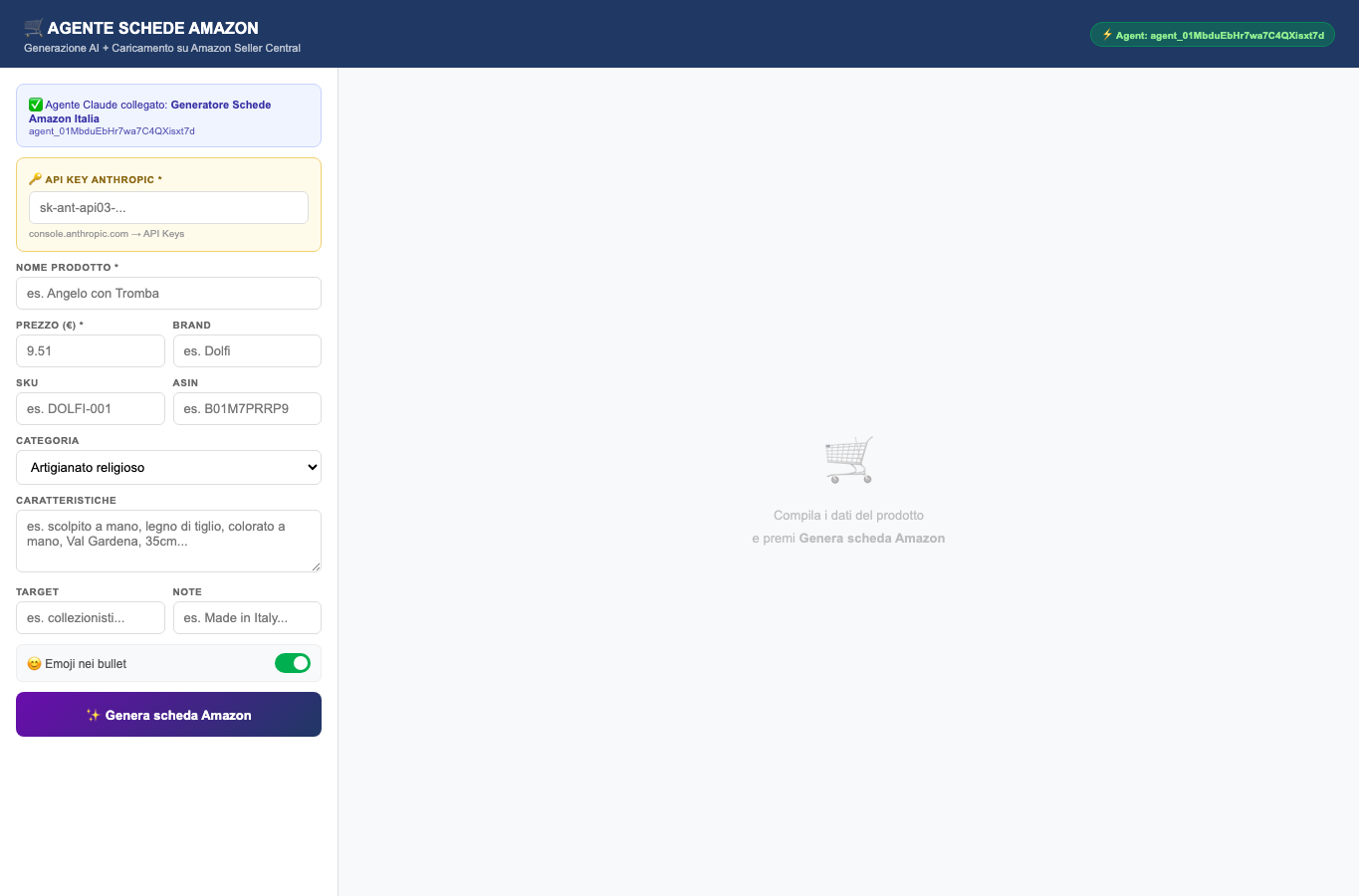This screenshot has width=1359, height=896.
Task: Click the Caratteristiche text area
Action: pyautogui.click(x=168, y=542)
